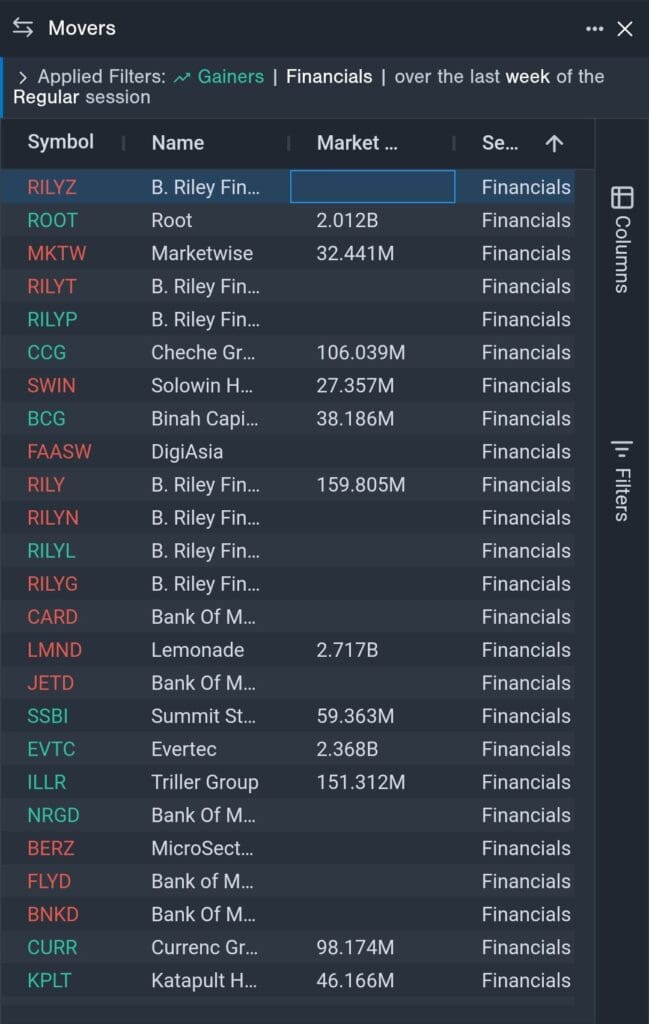Select the ROOT ticker symbol
This screenshot has height=1024, width=649.
[51, 220]
